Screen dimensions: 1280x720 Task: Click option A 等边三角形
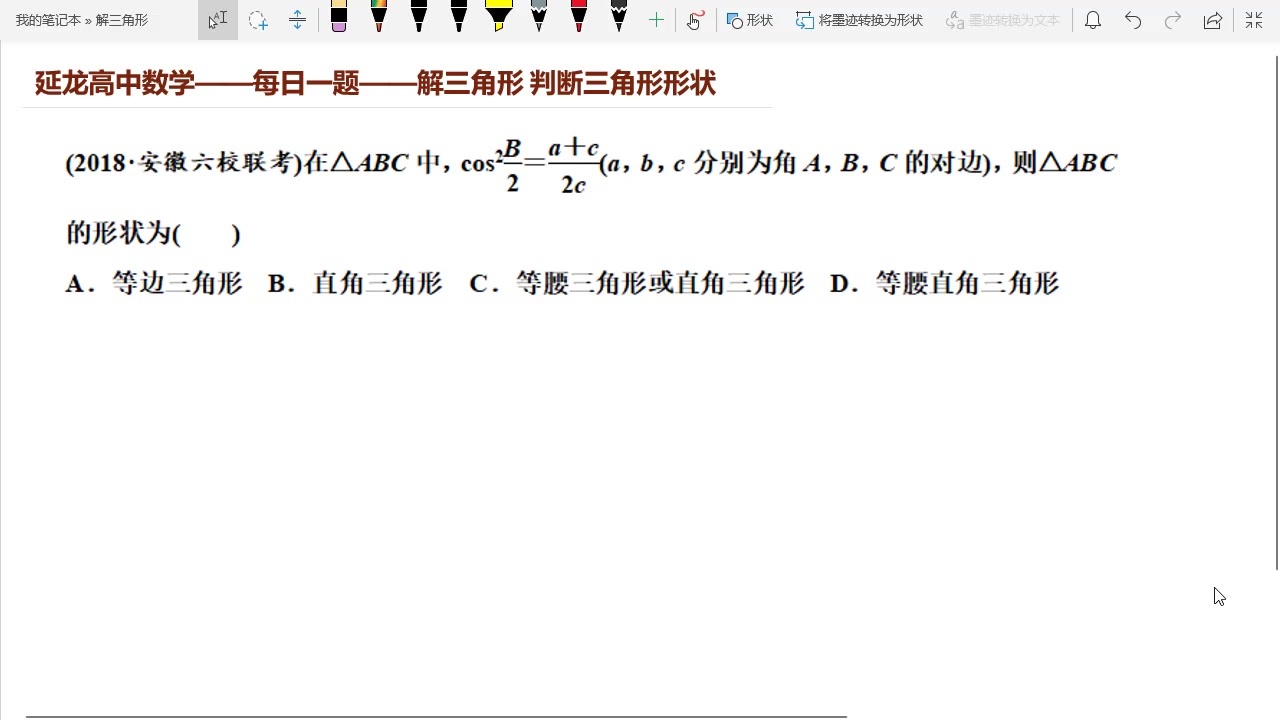tap(155, 284)
